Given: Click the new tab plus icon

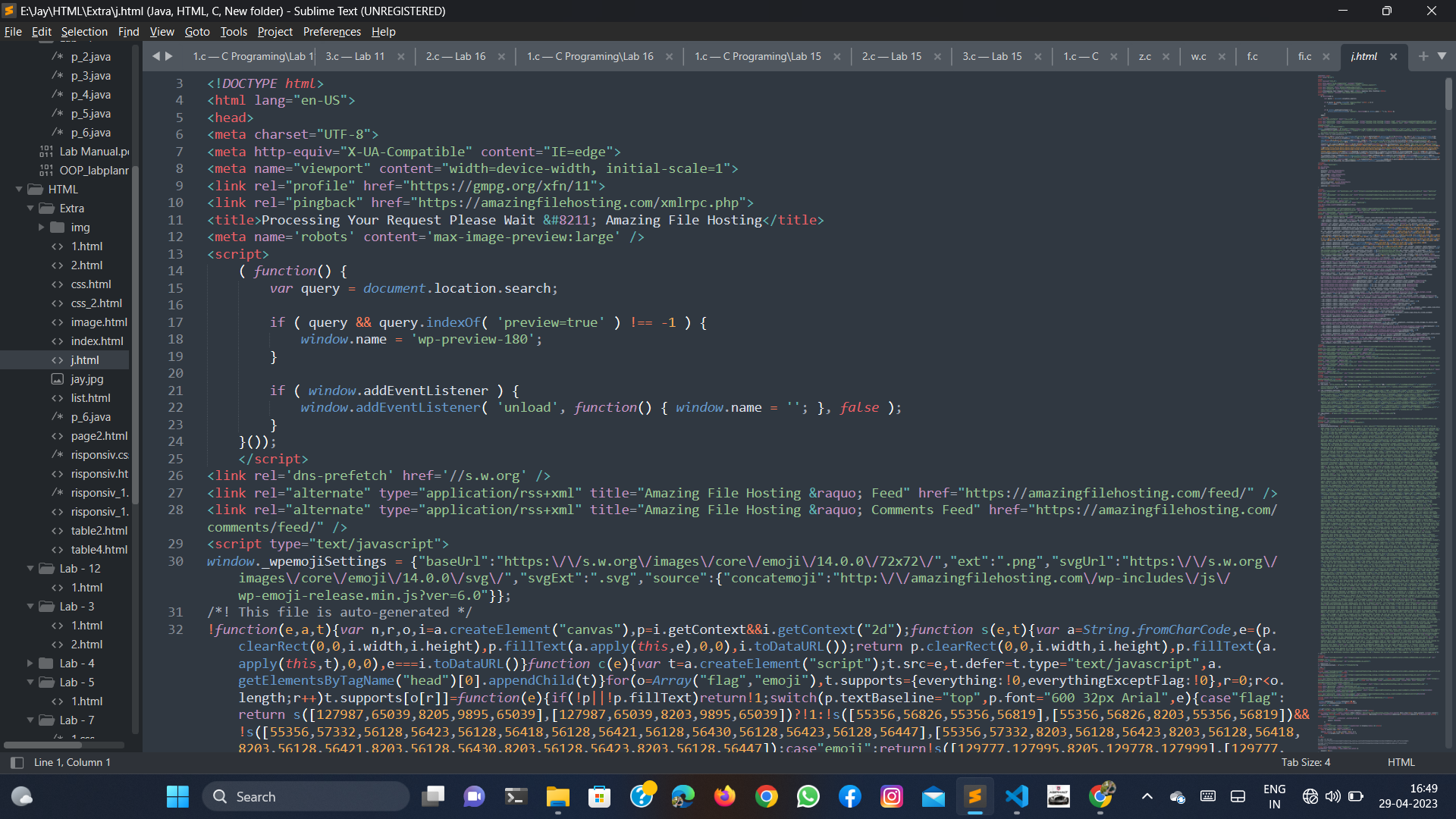Looking at the screenshot, I should point(1423,56).
